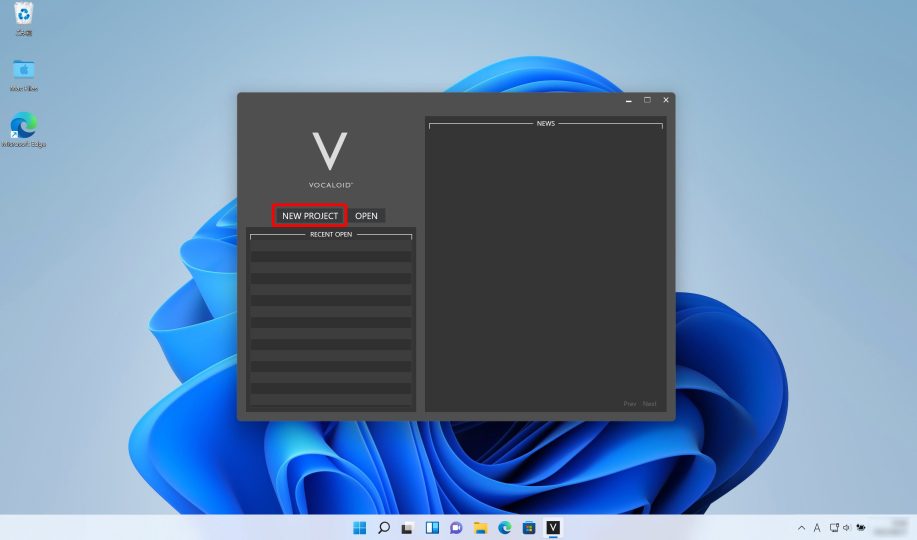Viewport: 917px width, 540px height.
Task: Open Microsoft Store from taskbar
Action: click(x=529, y=528)
